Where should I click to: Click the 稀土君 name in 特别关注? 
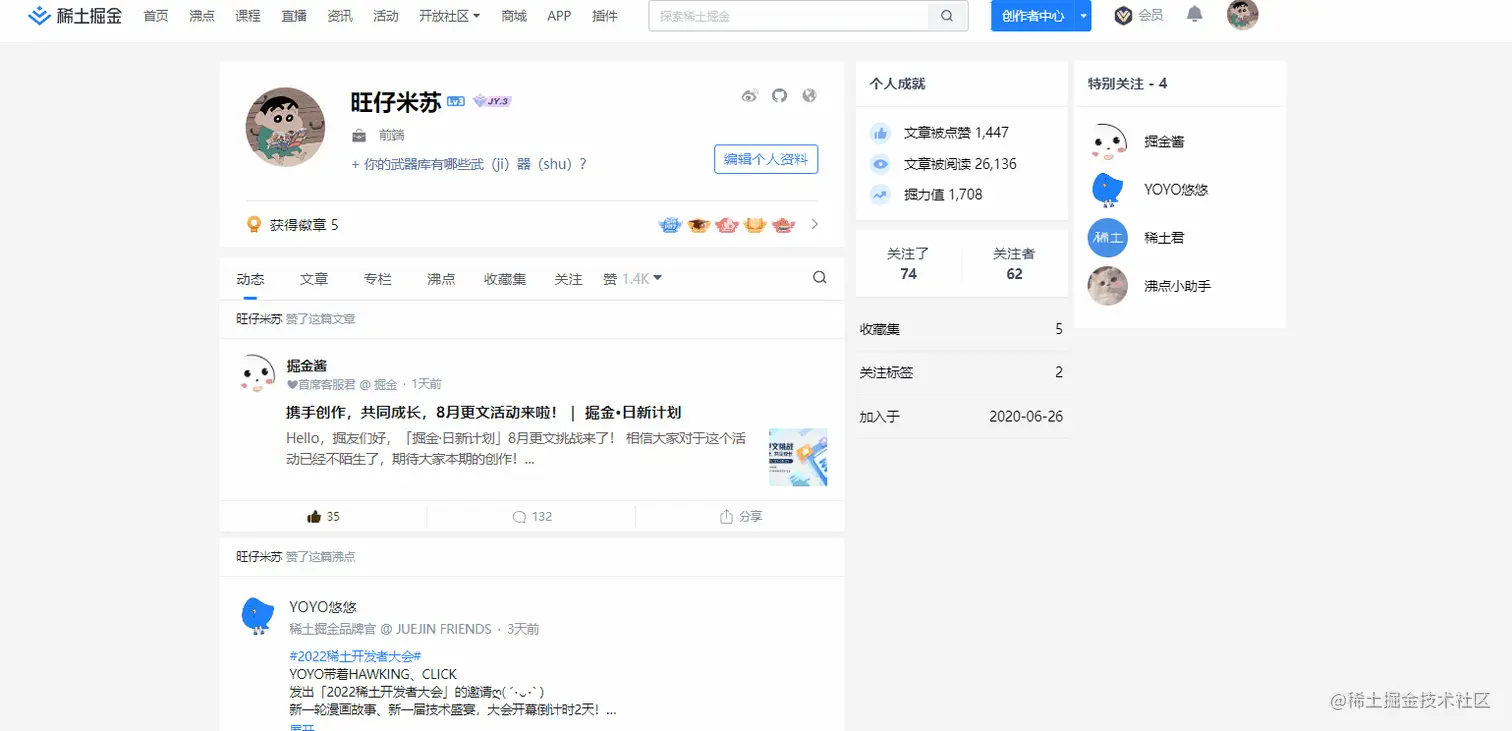click(x=1164, y=238)
